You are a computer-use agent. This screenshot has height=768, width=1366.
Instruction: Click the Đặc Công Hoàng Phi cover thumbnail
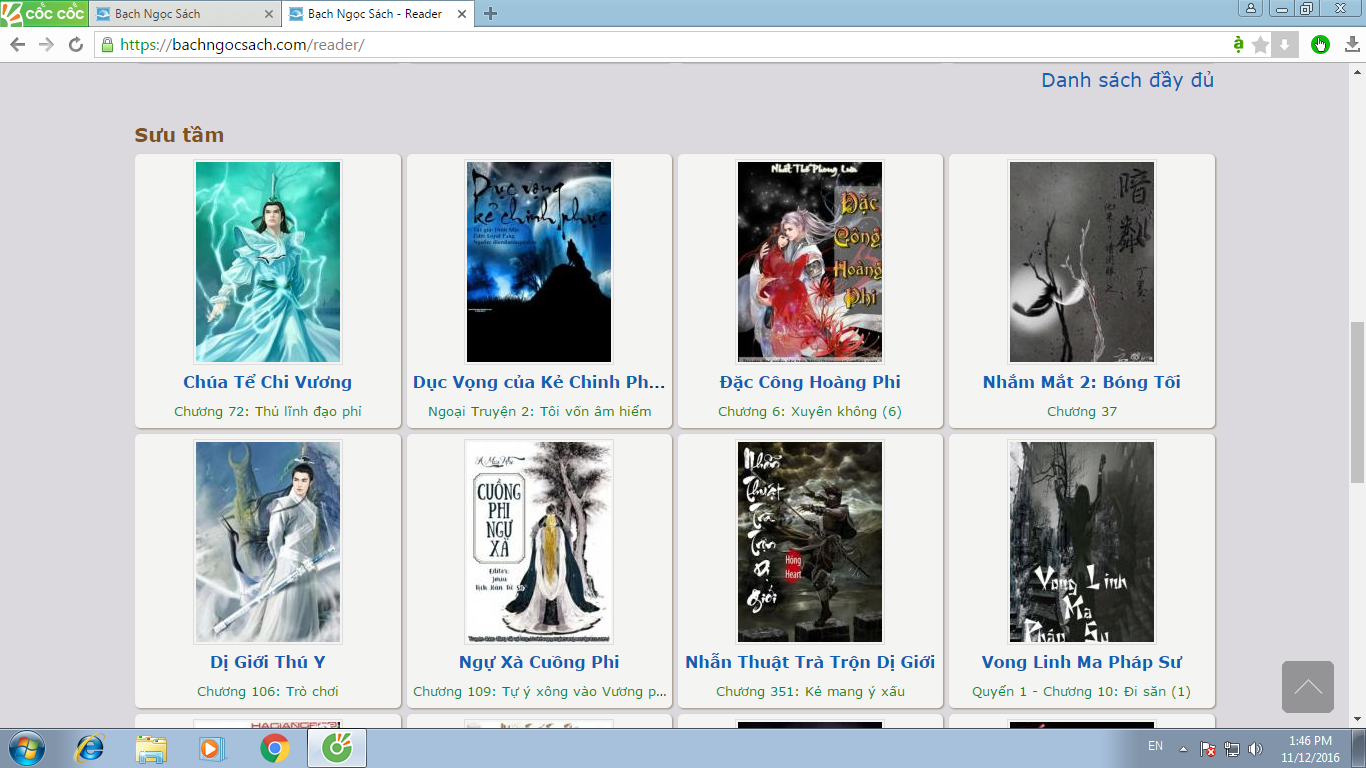tap(810, 262)
